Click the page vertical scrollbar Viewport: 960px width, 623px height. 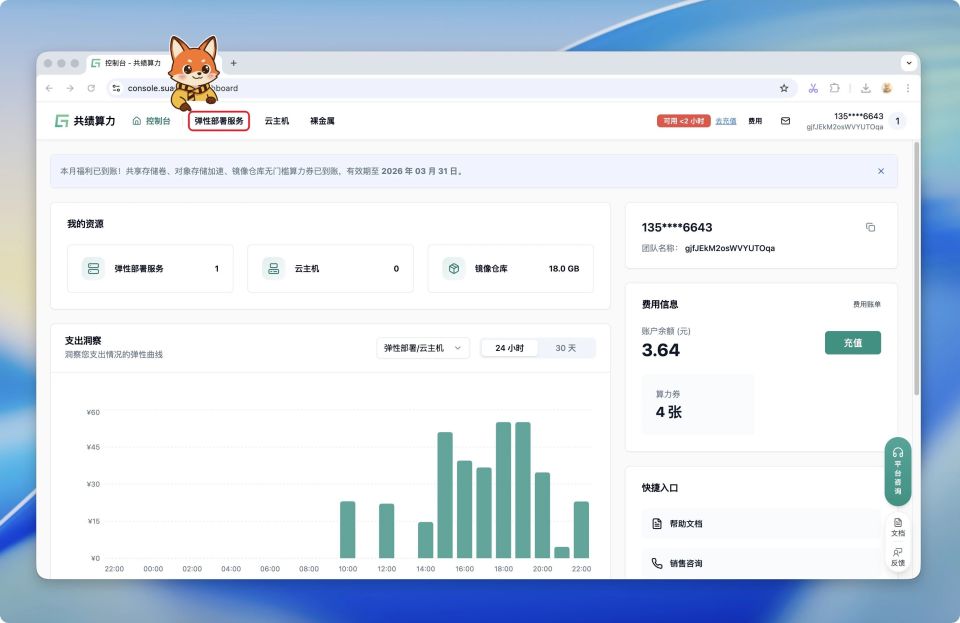tap(917, 268)
